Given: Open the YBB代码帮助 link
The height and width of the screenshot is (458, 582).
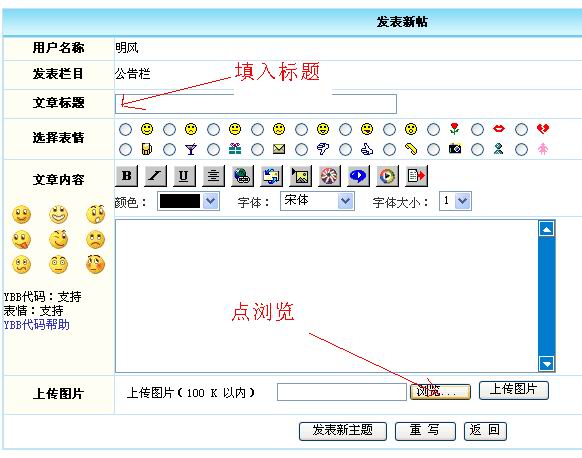Looking at the screenshot, I should point(36,325).
